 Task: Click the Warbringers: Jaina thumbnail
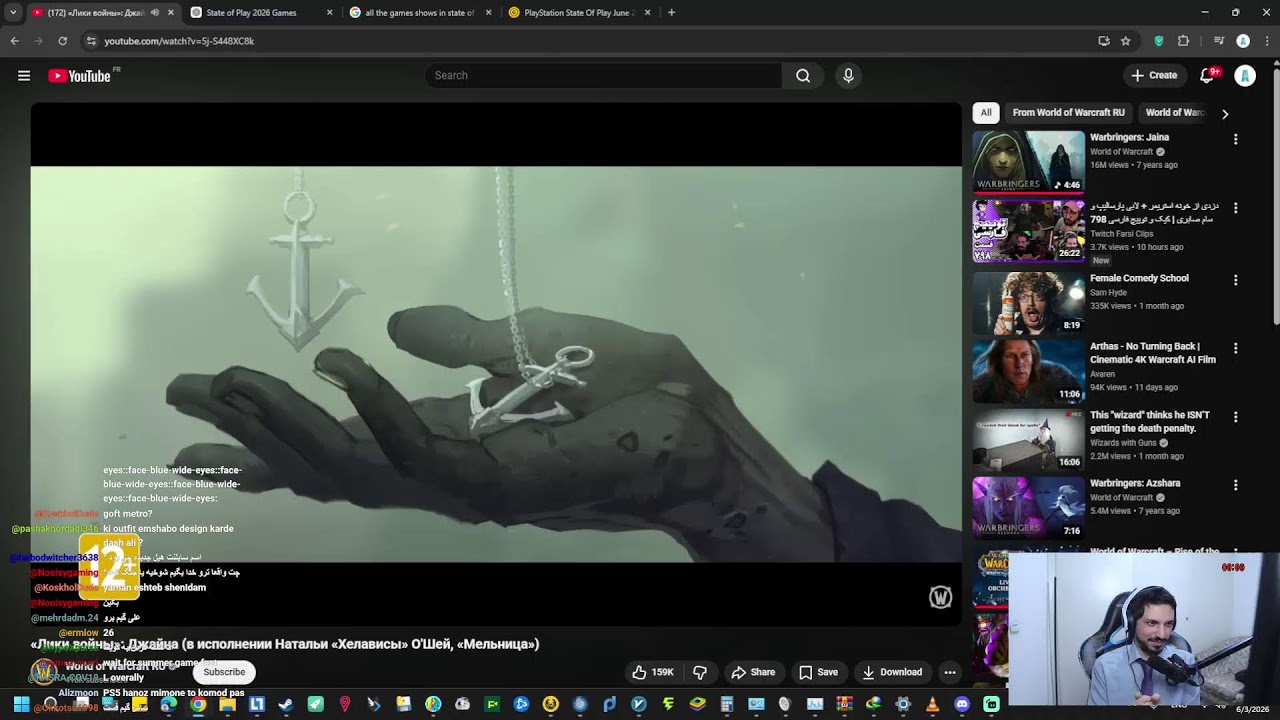click(x=1028, y=161)
